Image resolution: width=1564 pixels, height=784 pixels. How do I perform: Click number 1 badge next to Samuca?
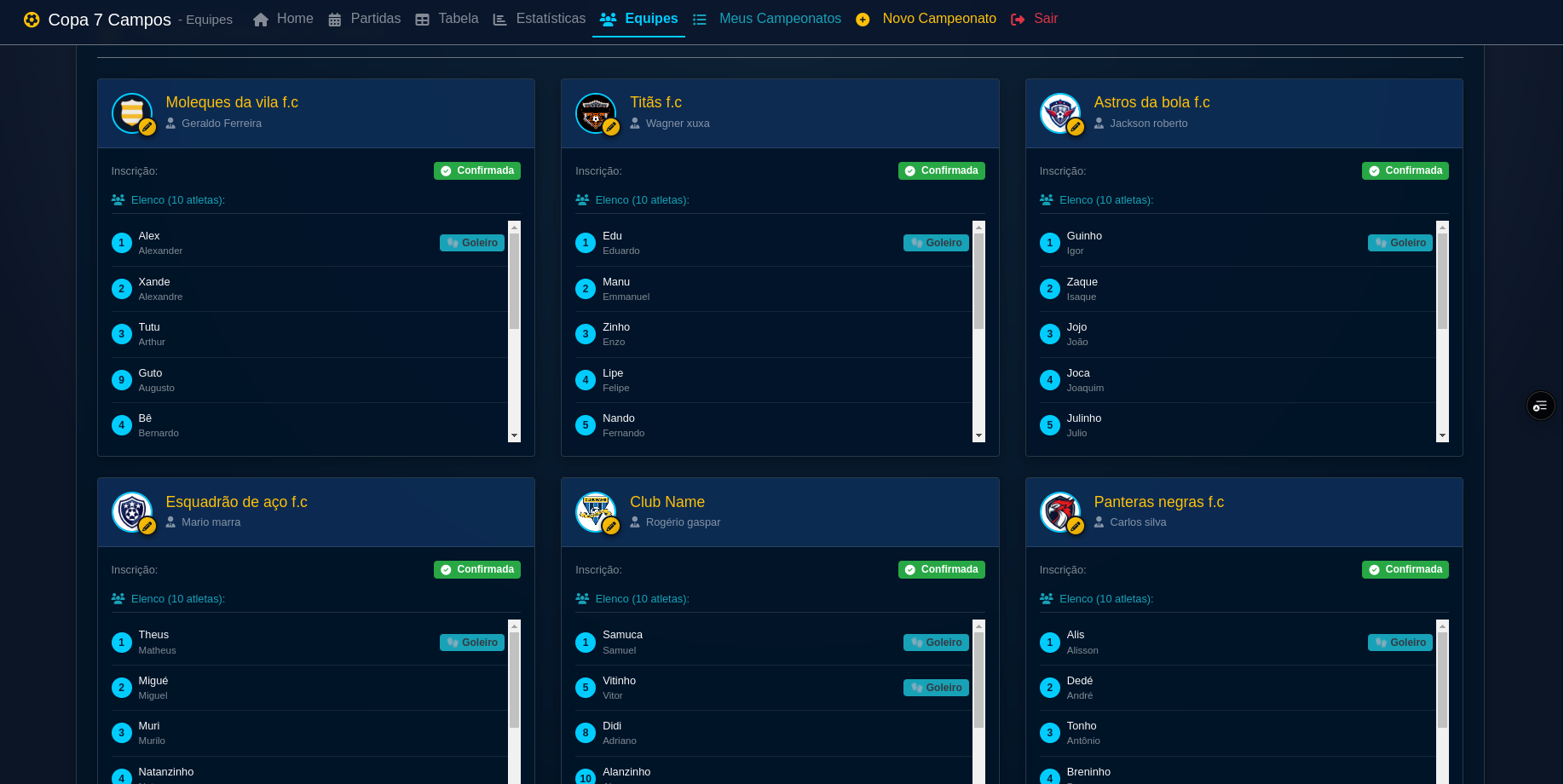point(586,643)
